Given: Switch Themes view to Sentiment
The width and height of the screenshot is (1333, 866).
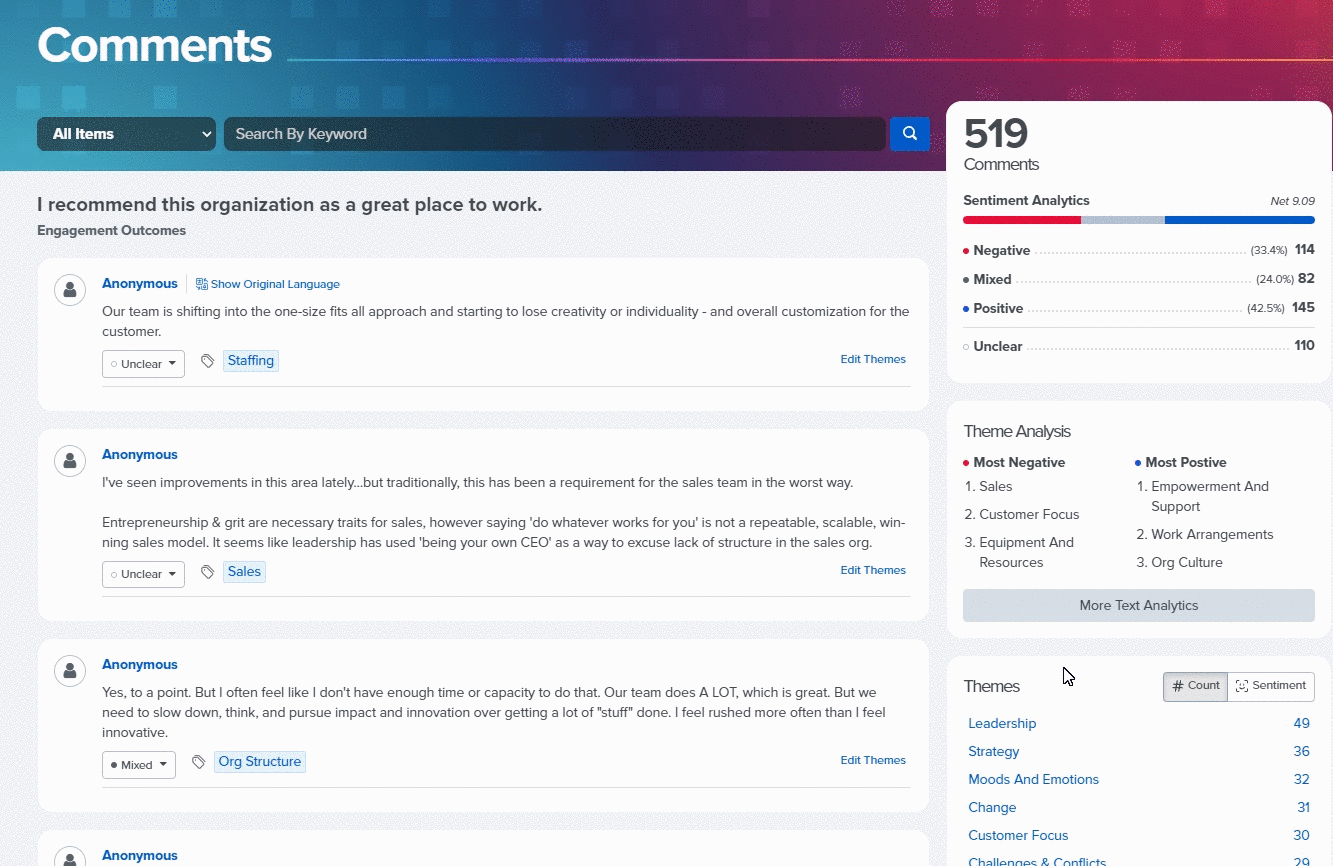Looking at the screenshot, I should tap(1271, 686).
